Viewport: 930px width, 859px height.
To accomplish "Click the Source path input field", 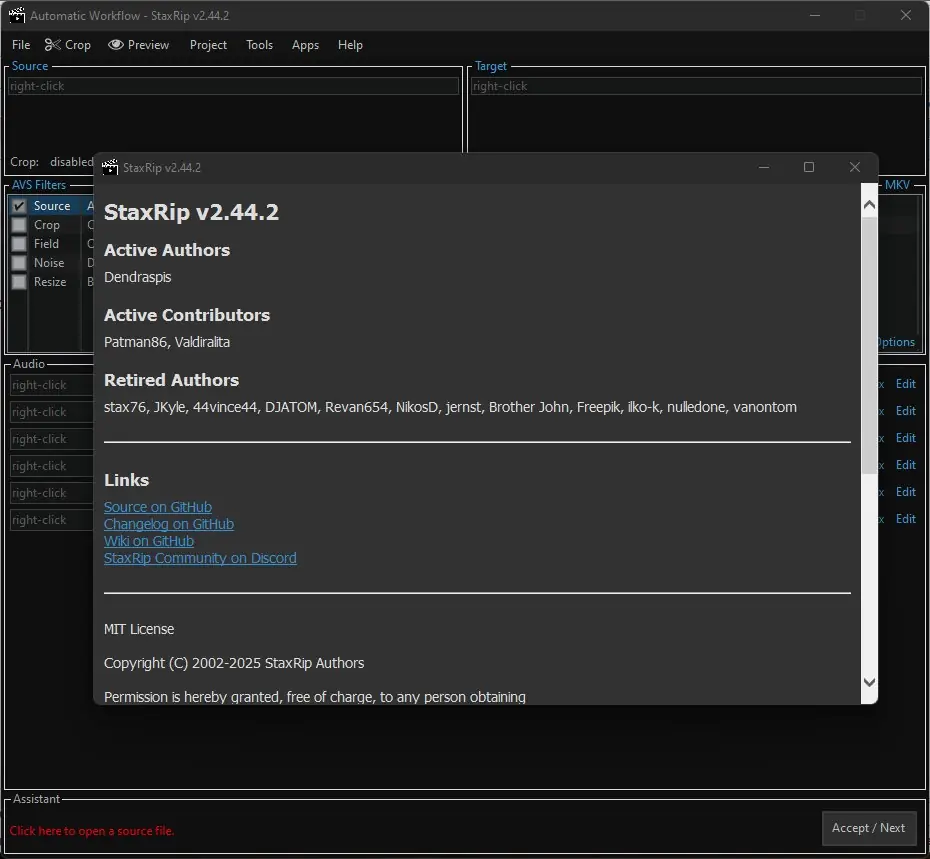I will coord(233,86).
